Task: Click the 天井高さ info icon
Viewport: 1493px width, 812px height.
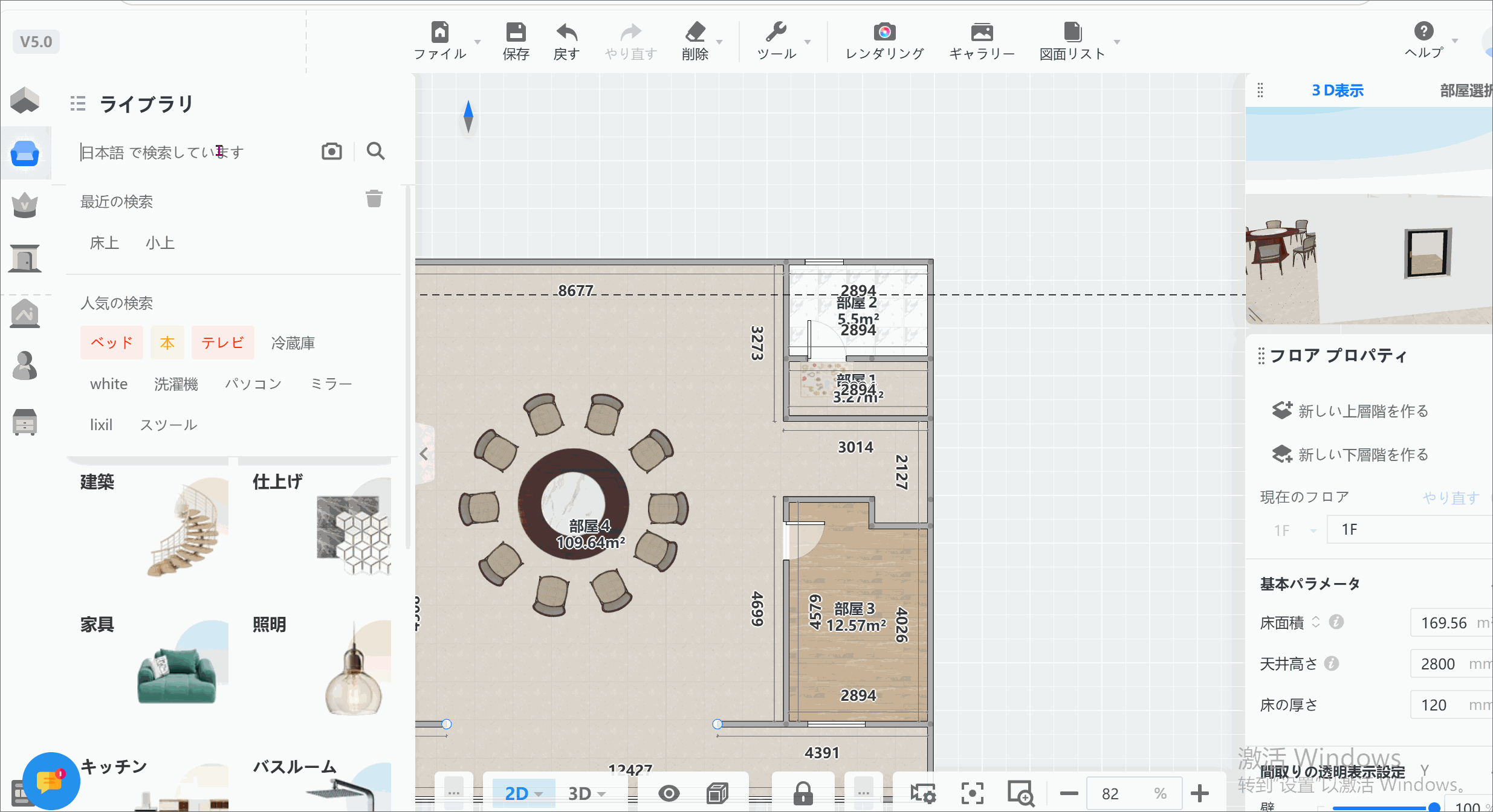Action: (1332, 663)
